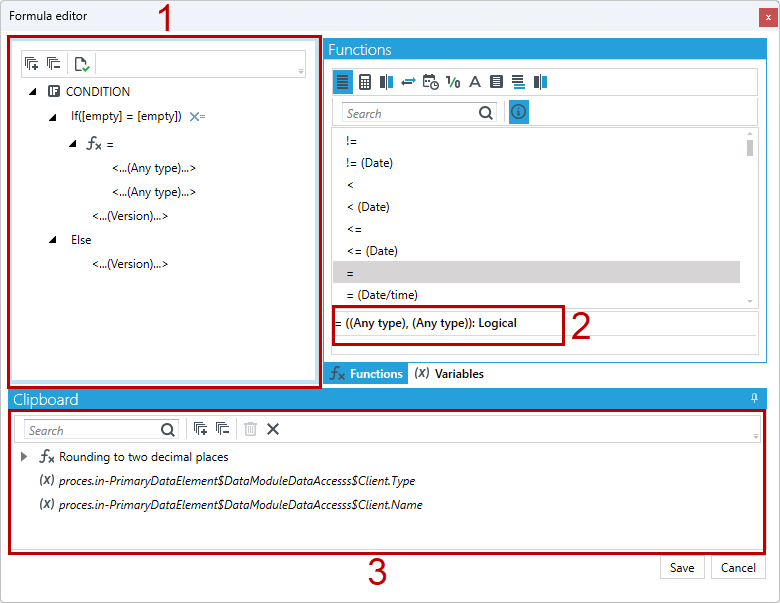The width and height of the screenshot is (780, 603).
Task: Select the <= function
Action: click(536, 229)
